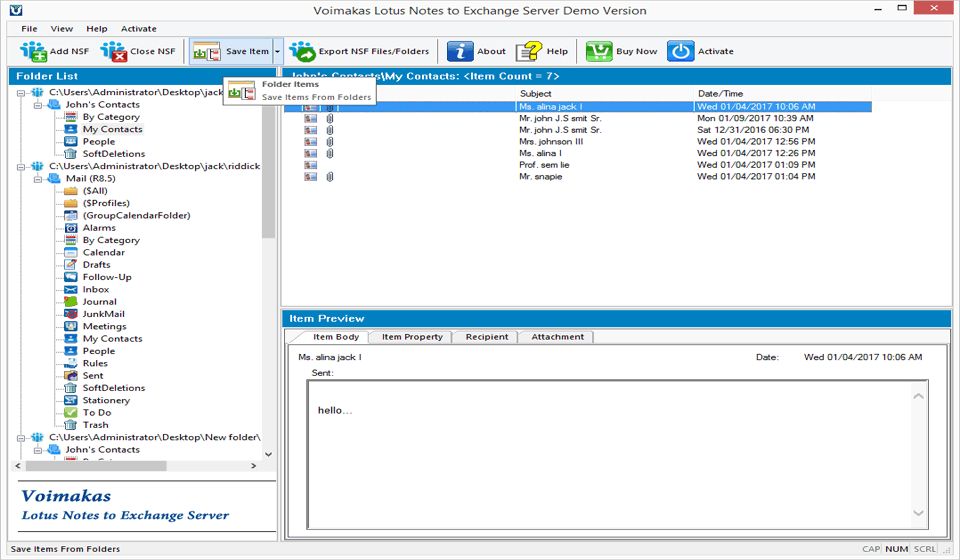Select the Calendar folder icon

[x=71, y=252]
